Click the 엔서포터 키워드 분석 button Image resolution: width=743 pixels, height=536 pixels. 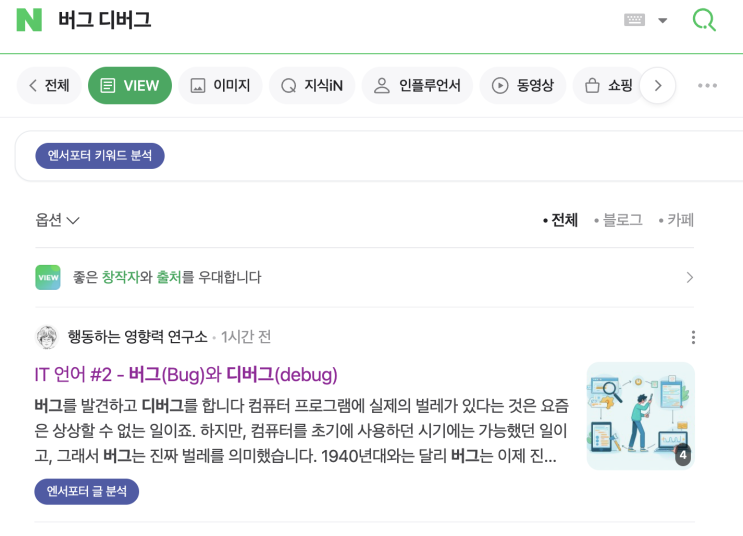tap(100, 156)
